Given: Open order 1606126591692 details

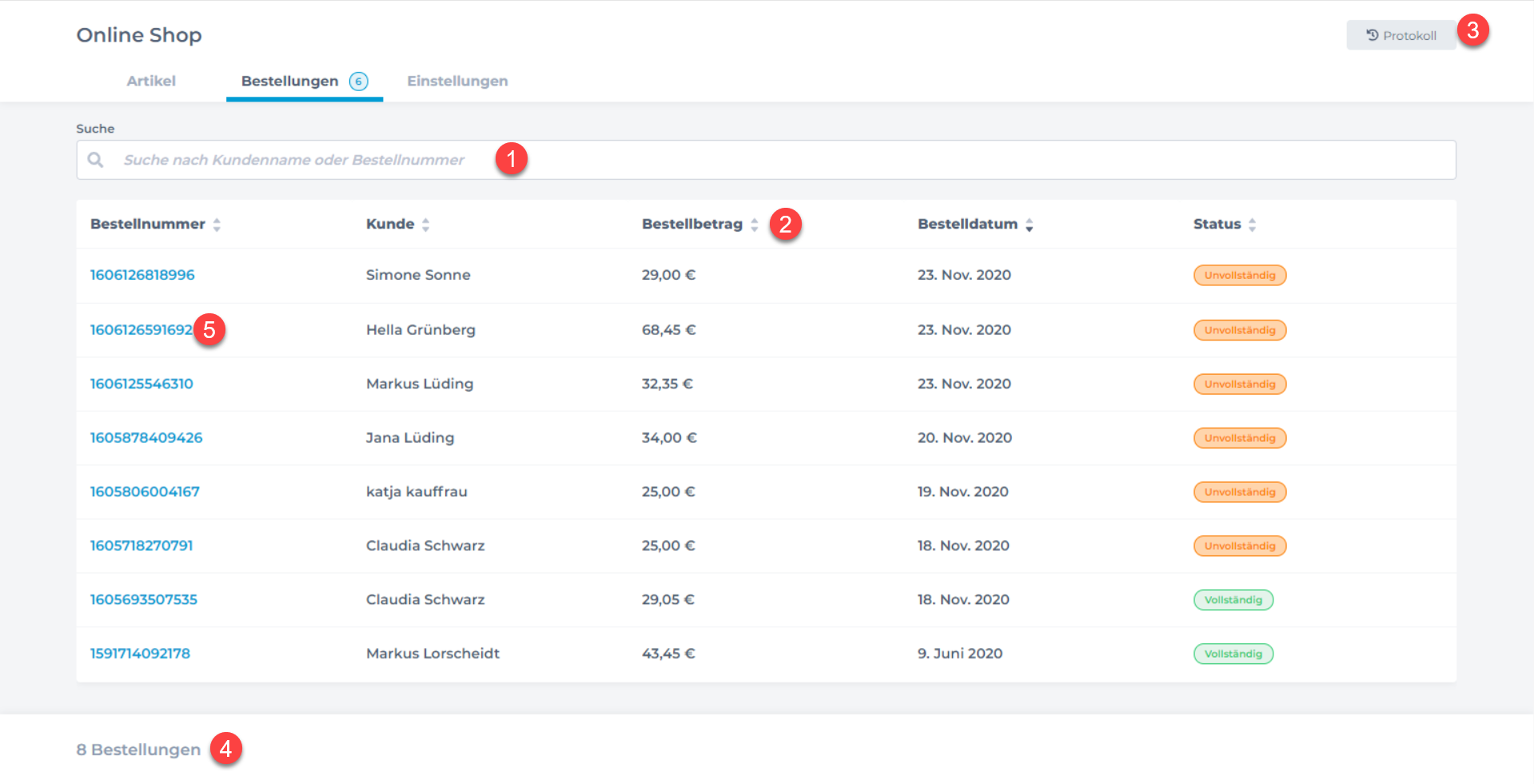Looking at the screenshot, I should [141, 330].
